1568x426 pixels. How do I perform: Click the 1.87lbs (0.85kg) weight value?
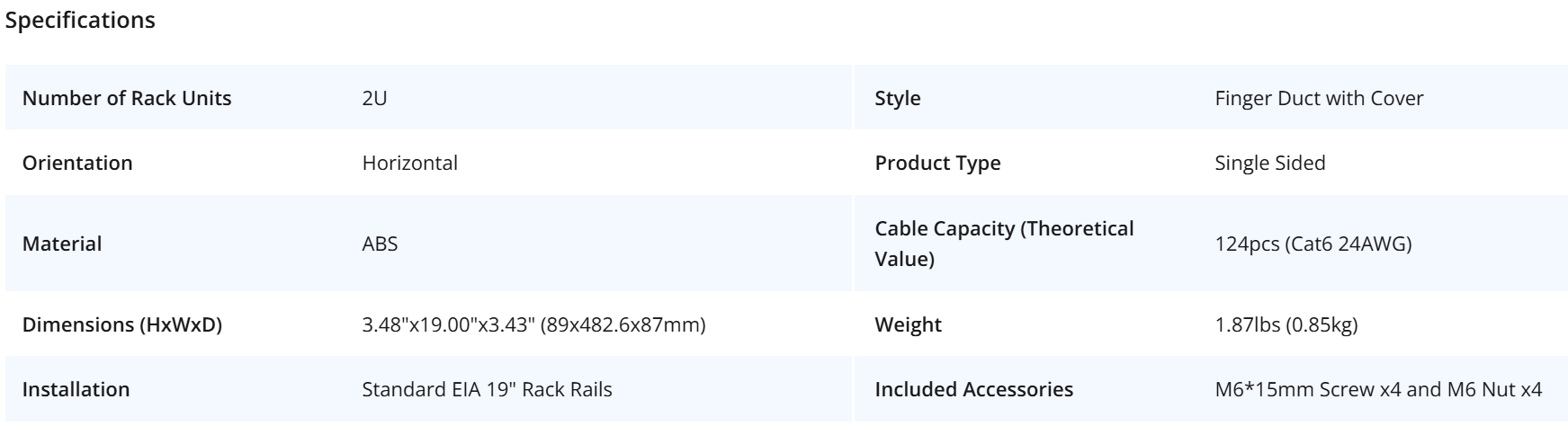pos(1286,324)
